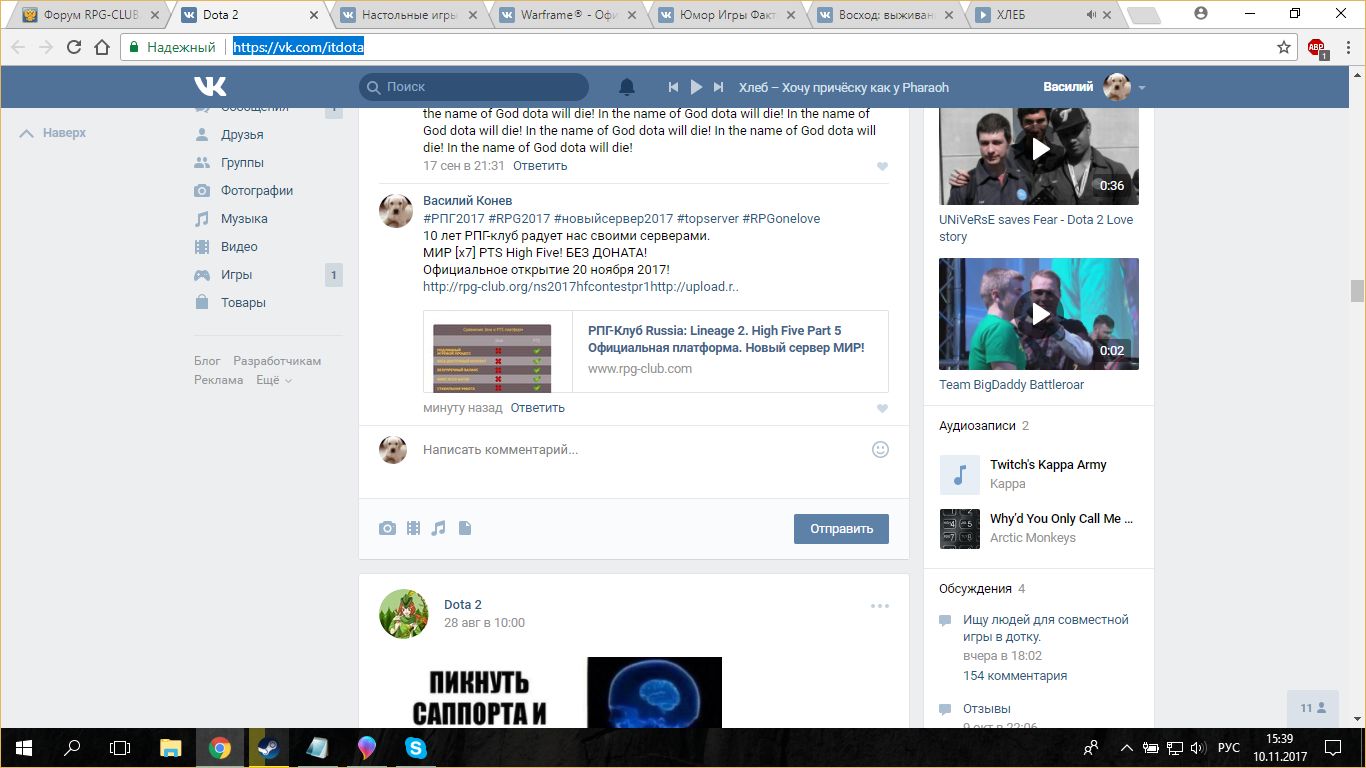Attach a document to the comment

(x=464, y=528)
